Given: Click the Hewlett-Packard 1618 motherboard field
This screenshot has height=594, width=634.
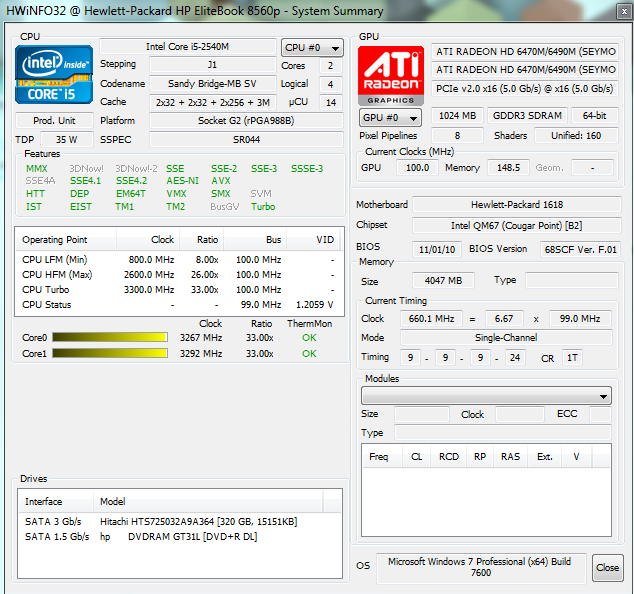Looking at the screenshot, I should coord(517,205).
